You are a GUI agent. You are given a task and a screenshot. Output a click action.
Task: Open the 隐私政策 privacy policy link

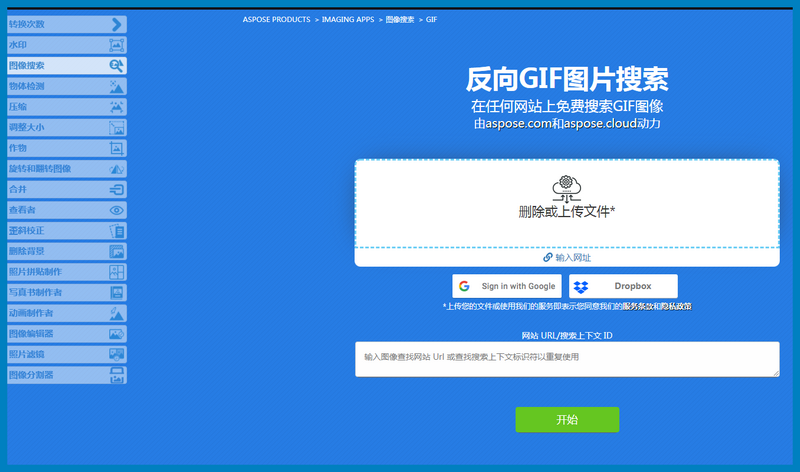[x=677, y=306]
